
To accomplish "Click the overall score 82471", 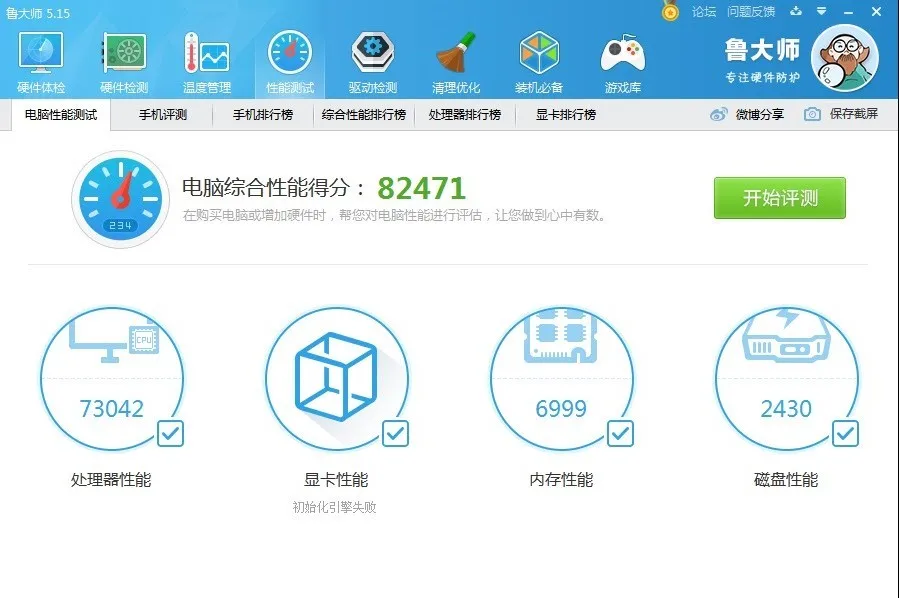I will pos(421,188).
